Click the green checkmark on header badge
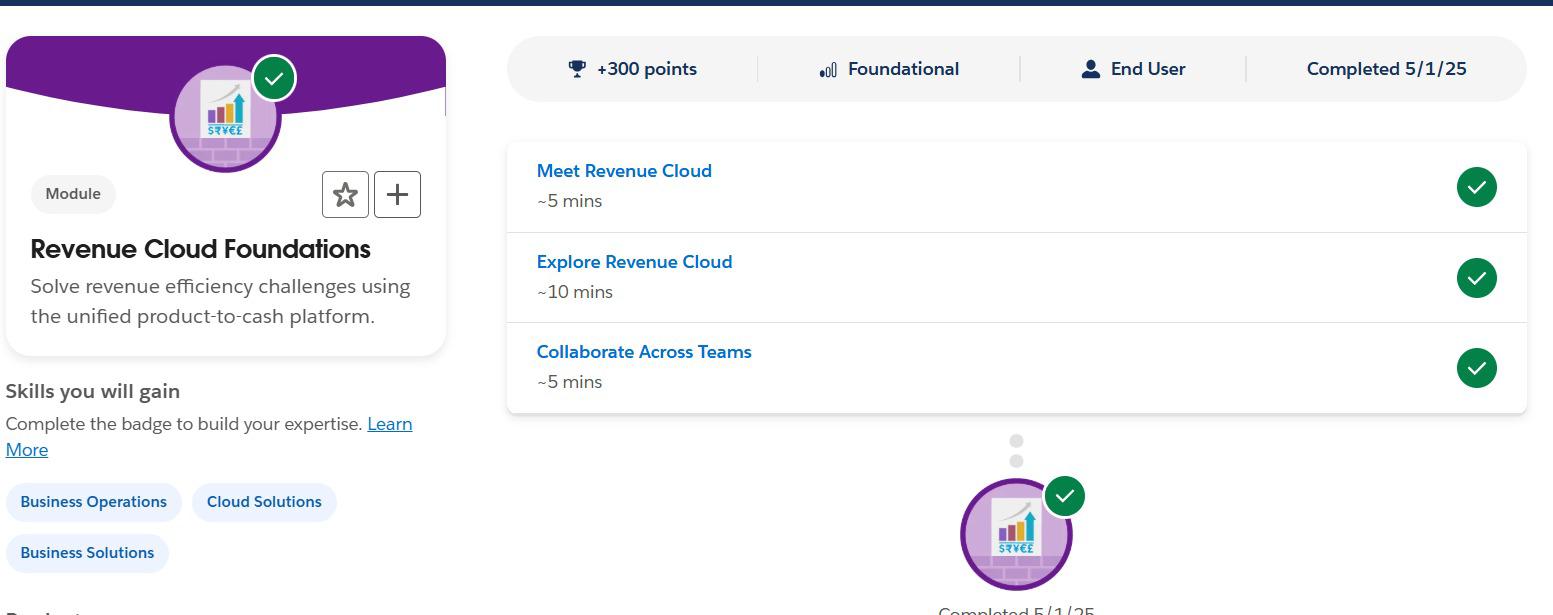1553x615 pixels. click(x=274, y=78)
